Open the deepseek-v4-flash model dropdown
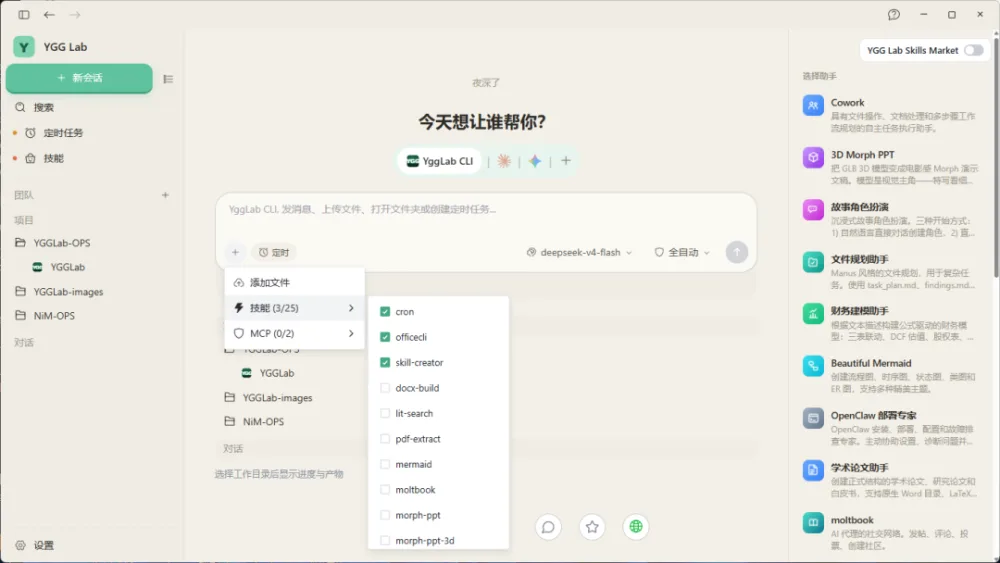 579,252
